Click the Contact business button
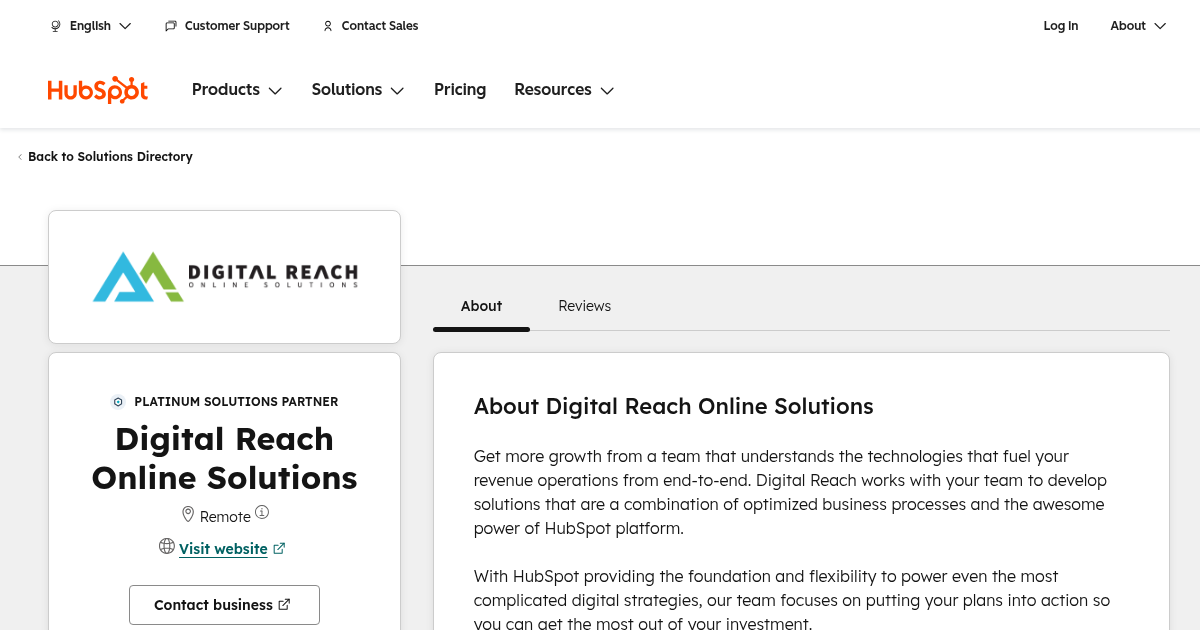Image resolution: width=1200 pixels, height=630 pixels. [x=224, y=605]
